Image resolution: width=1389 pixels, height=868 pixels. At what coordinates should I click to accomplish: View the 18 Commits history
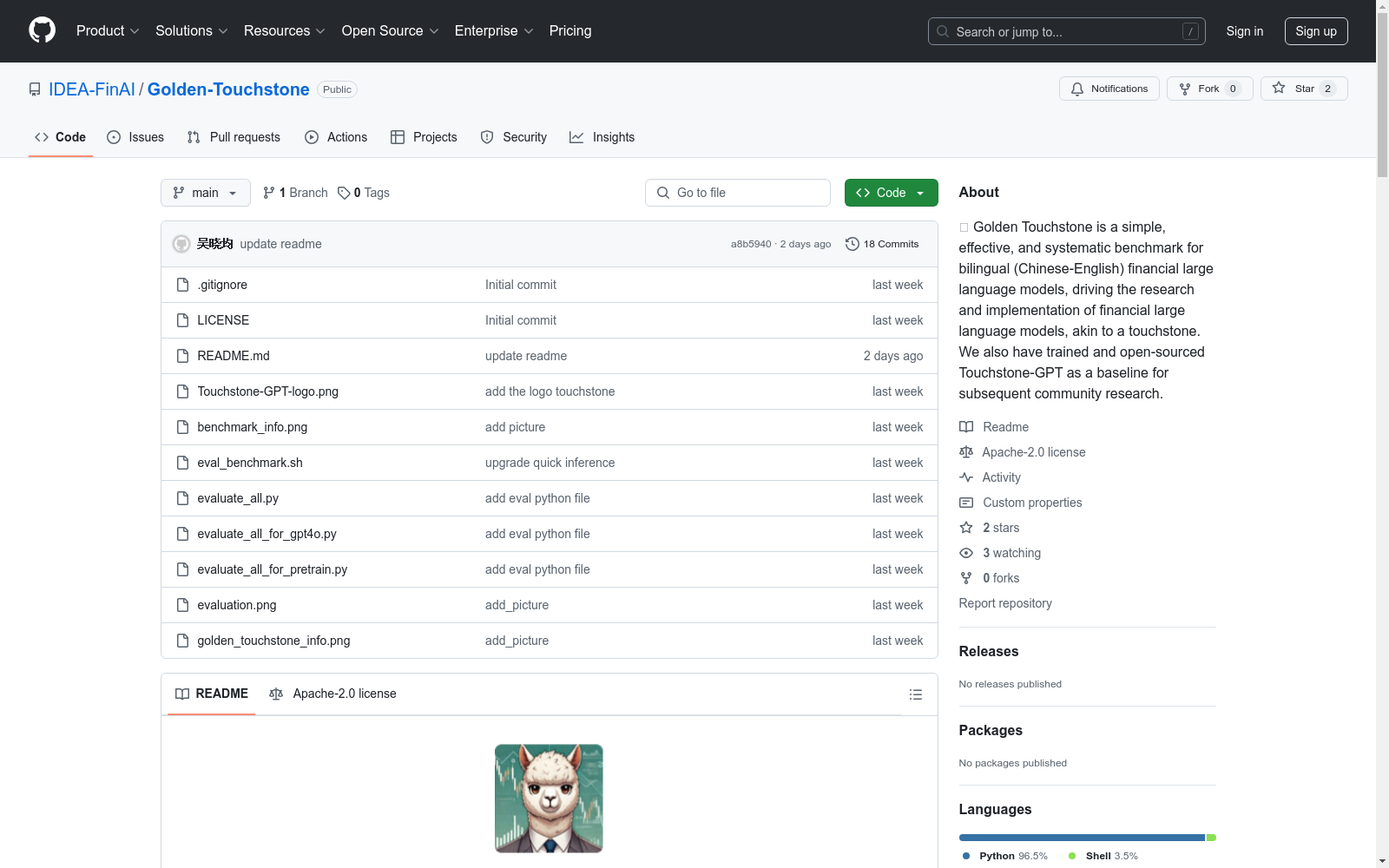(882, 244)
